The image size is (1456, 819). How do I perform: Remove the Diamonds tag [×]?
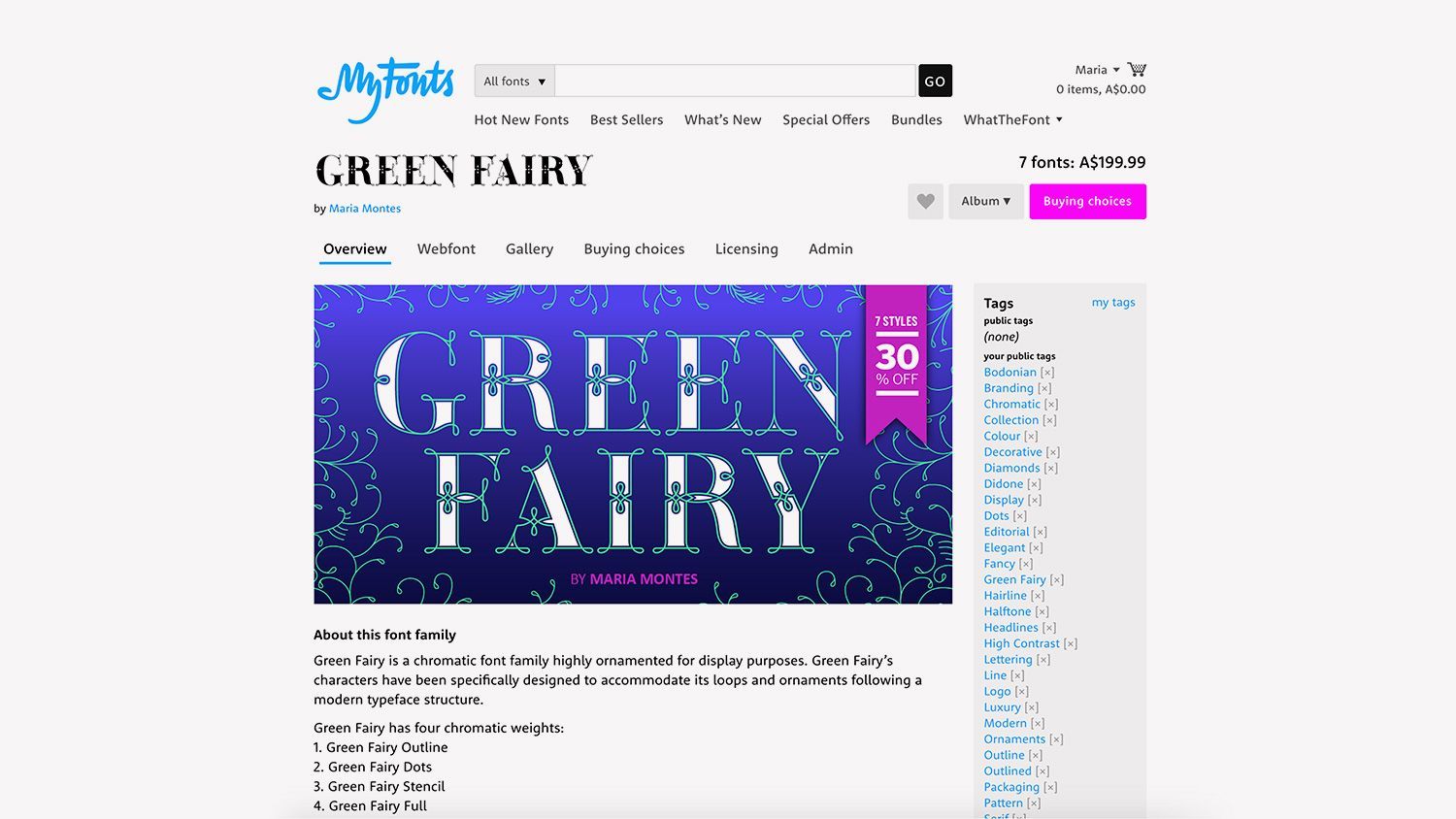pyautogui.click(x=1051, y=469)
